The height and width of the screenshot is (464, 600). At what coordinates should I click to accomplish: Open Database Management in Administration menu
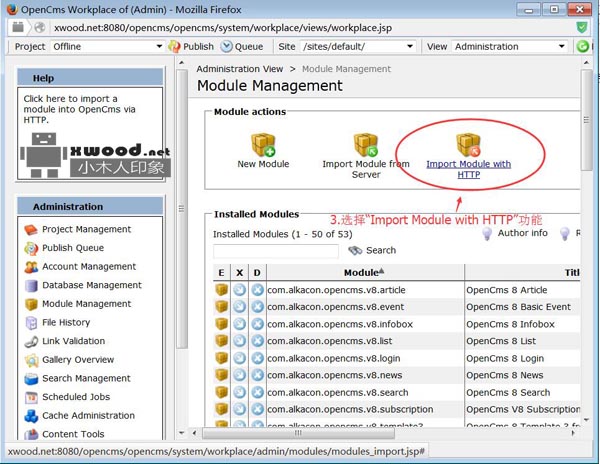[x=83, y=285]
